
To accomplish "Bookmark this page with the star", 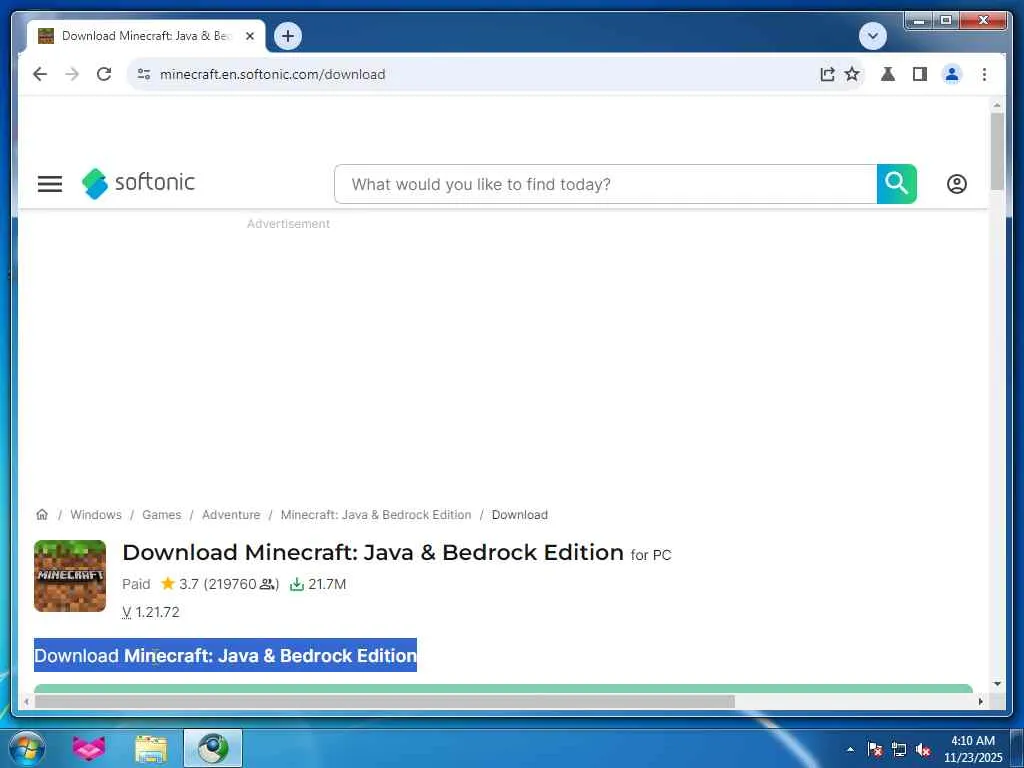I will pyautogui.click(x=852, y=74).
